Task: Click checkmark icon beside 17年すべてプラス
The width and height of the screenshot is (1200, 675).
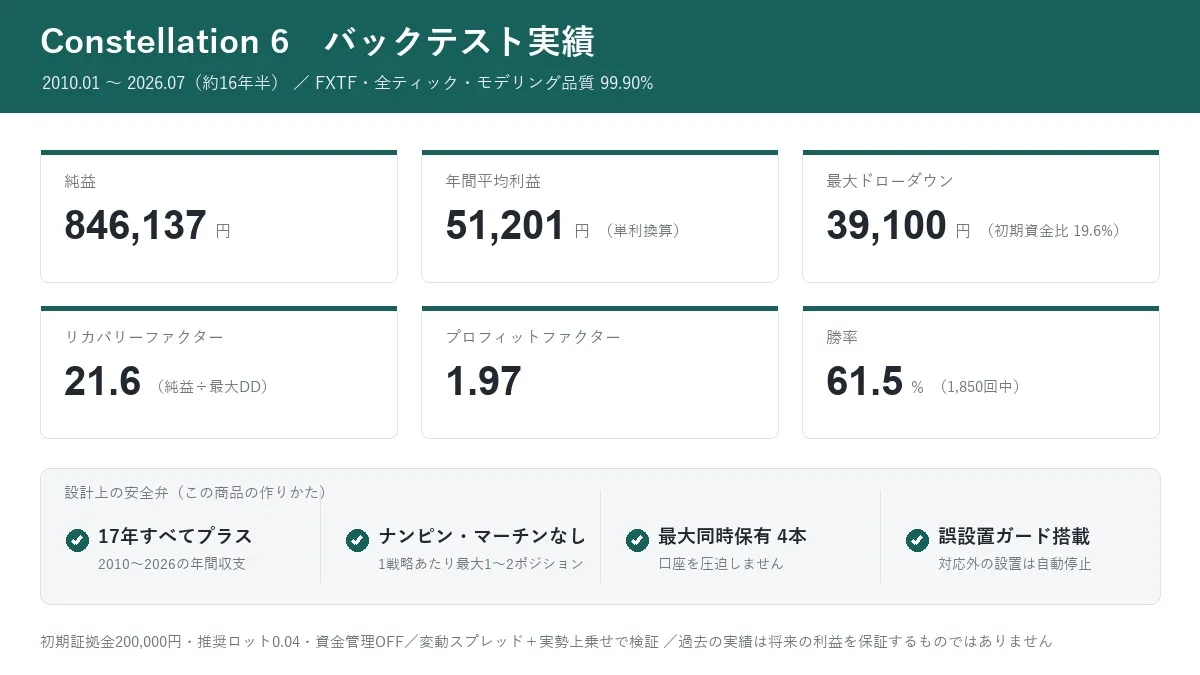Action: tap(77, 540)
